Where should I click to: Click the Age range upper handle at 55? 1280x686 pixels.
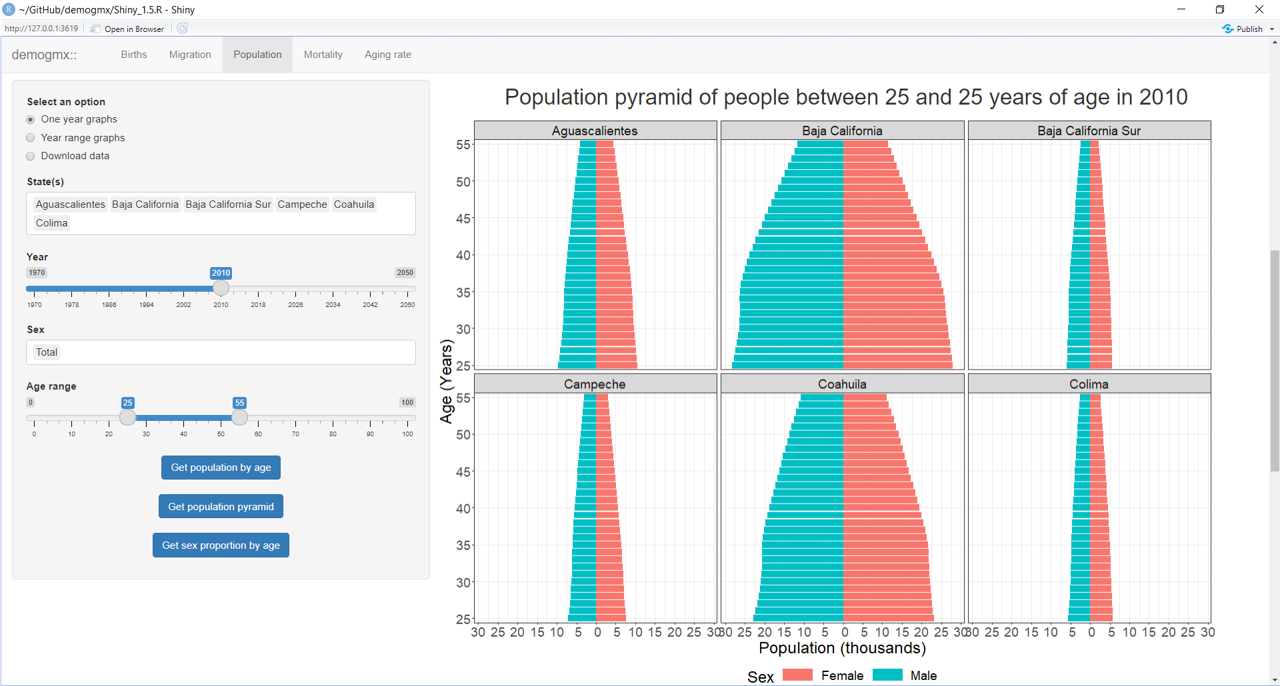point(239,418)
